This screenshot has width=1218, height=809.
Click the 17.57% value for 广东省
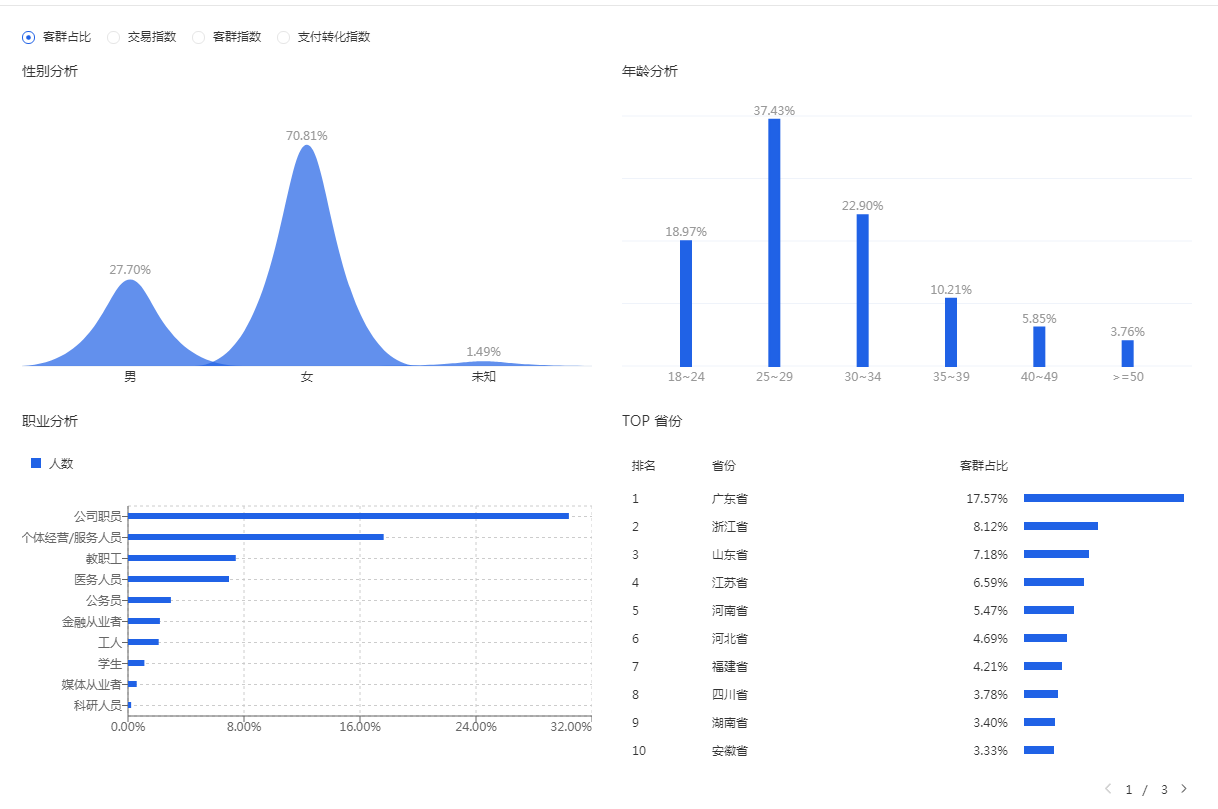click(x=987, y=498)
